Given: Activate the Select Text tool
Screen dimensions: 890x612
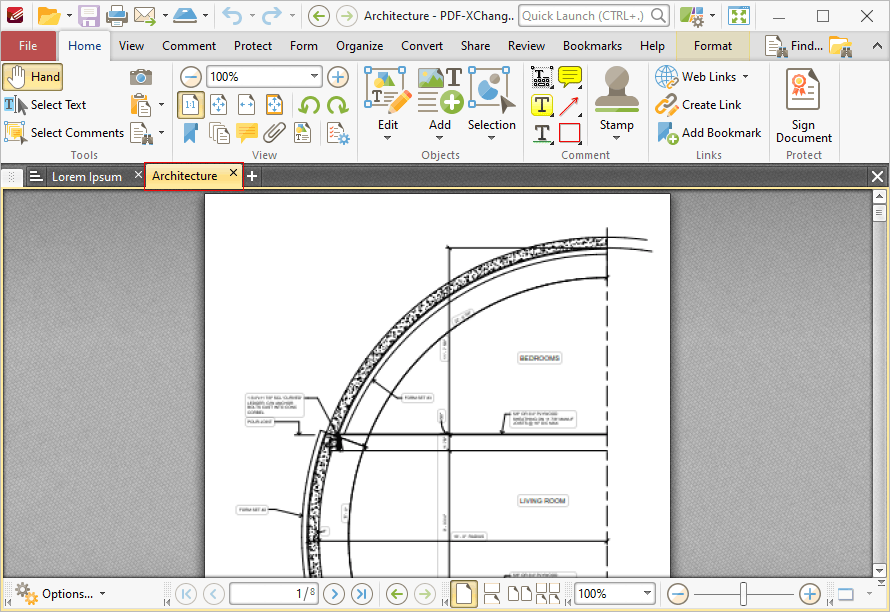Looking at the screenshot, I should point(45,105).
